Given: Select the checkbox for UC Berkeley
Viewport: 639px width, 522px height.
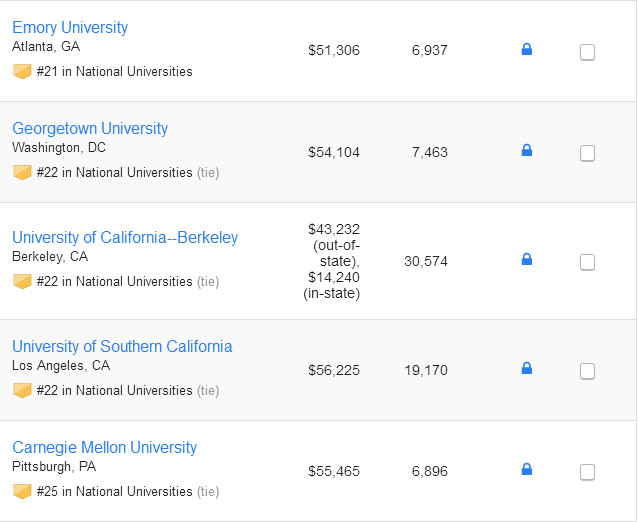Looking at the screenshot, I should click(588, 262).
